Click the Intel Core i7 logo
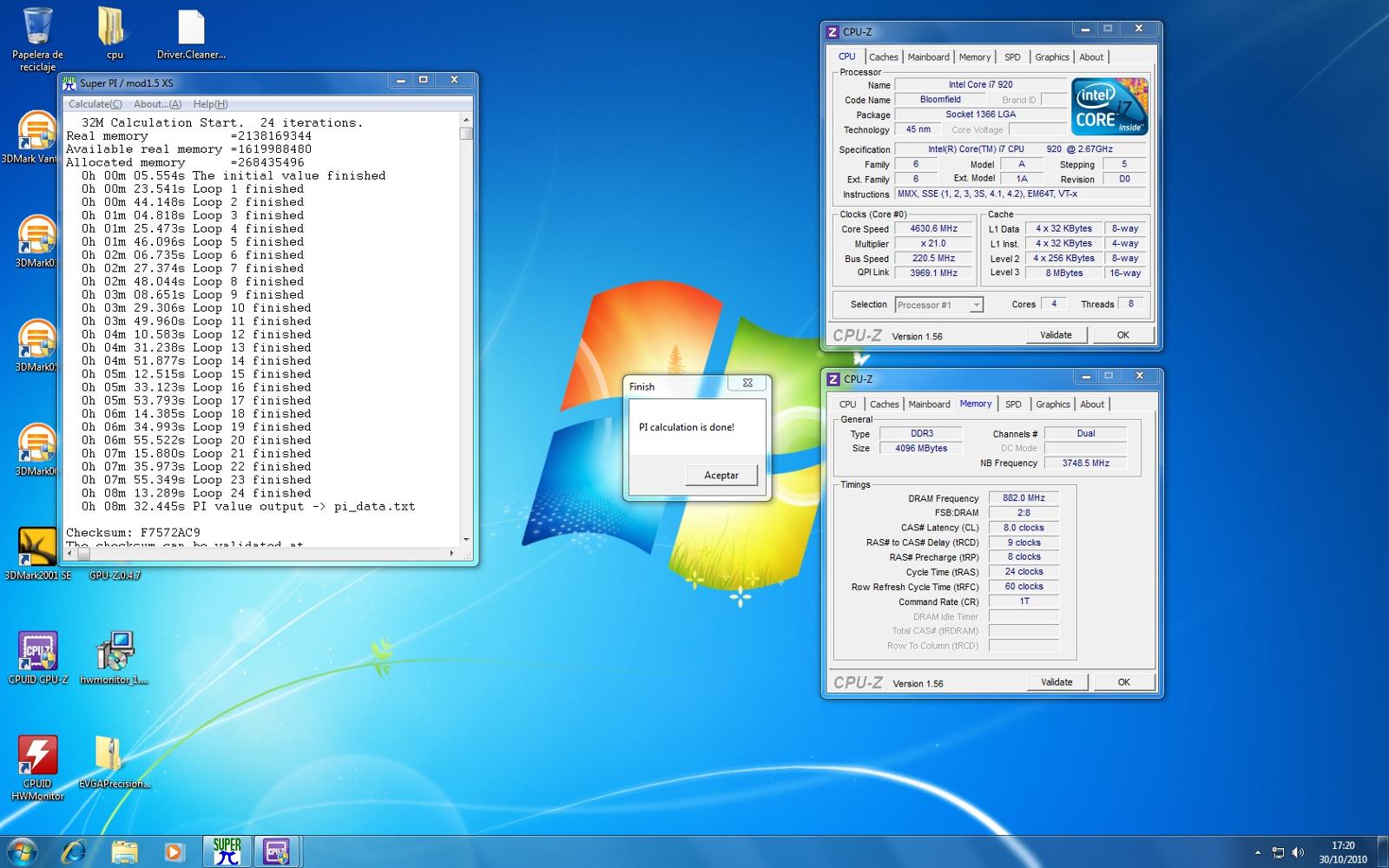This screenshot has height=868, width=1389. click(1109, 106)
